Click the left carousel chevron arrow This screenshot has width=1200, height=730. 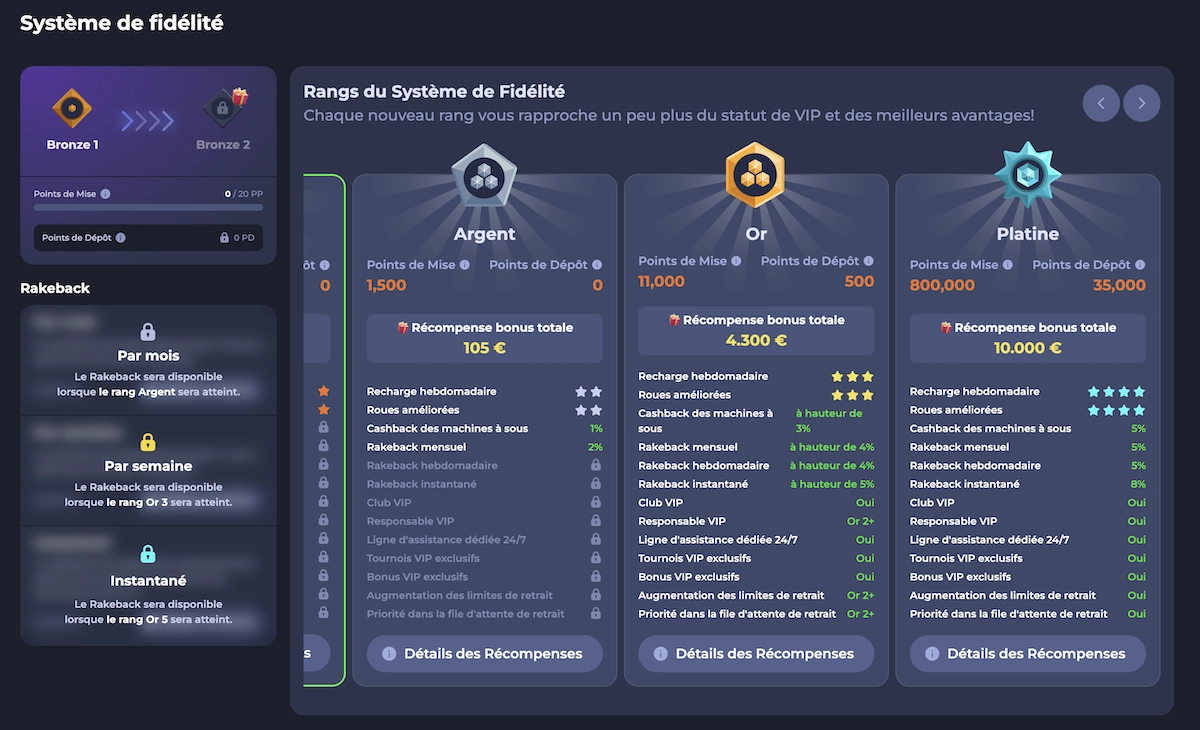pos(1101,103)
